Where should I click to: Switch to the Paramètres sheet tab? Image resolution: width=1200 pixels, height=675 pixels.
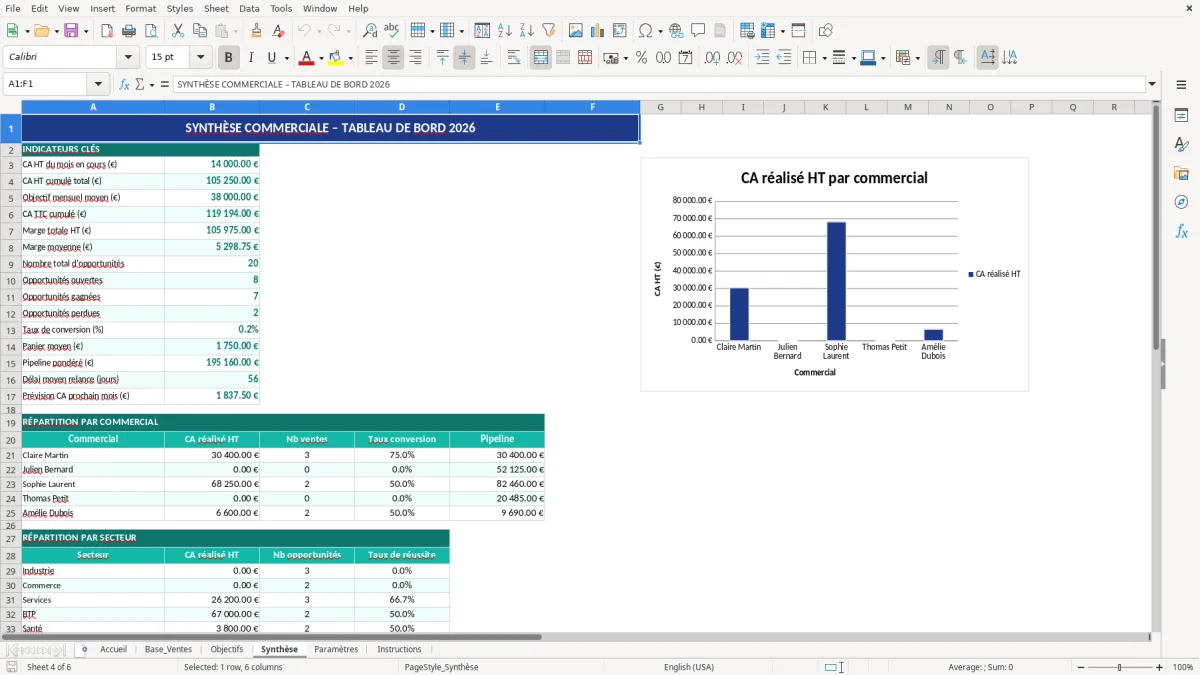click(336, 649)
